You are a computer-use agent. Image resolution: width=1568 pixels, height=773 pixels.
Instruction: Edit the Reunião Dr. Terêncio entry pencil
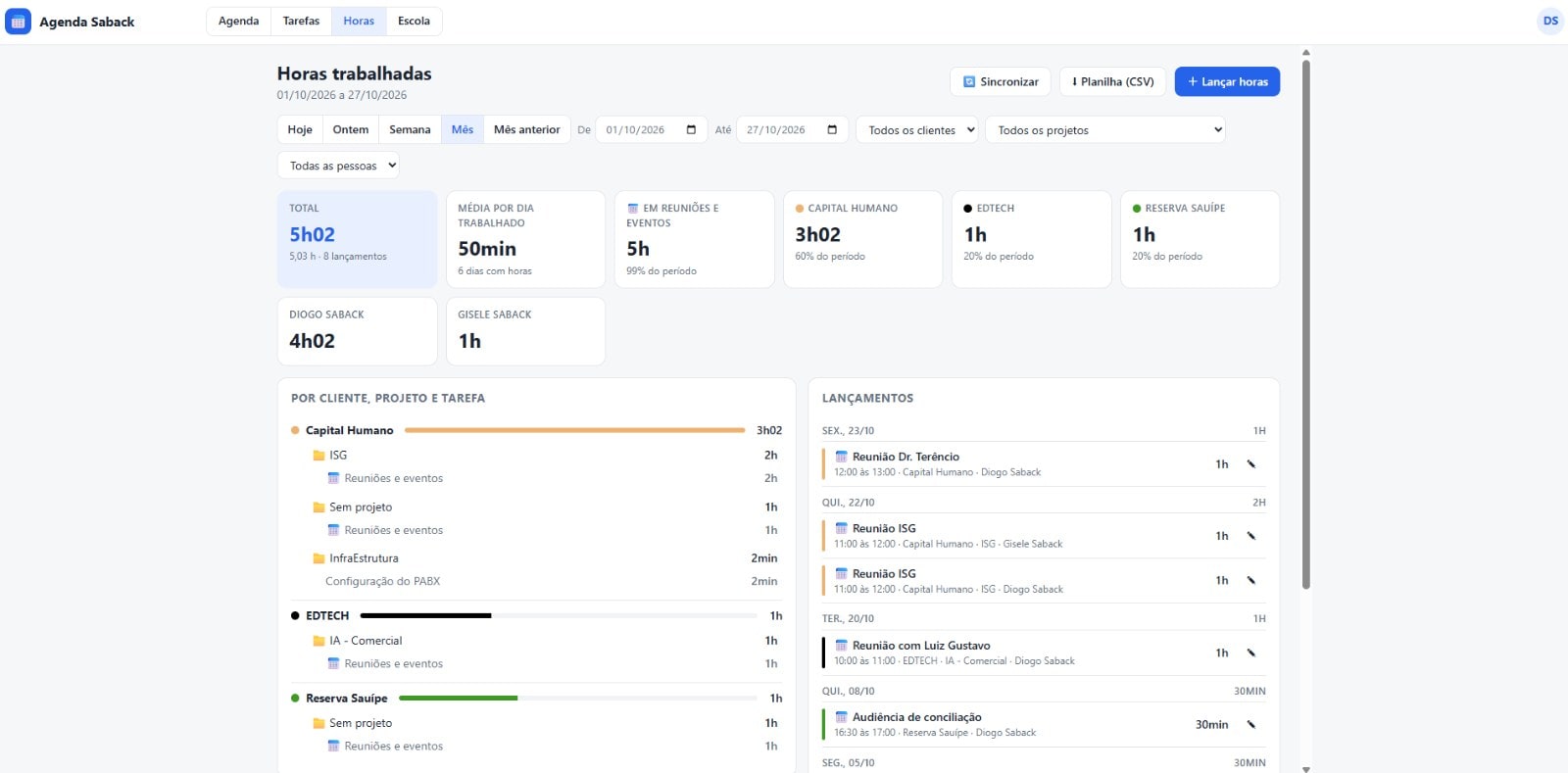pos(1251,464)
